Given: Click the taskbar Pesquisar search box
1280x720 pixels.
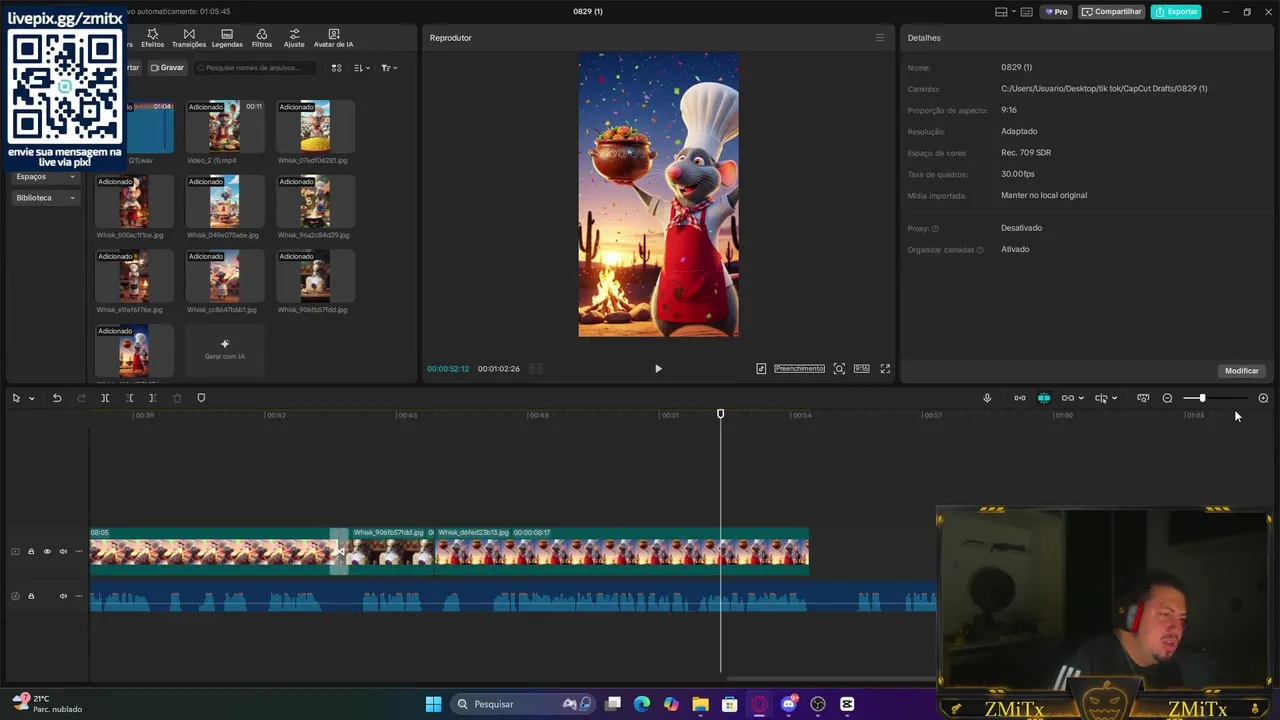Looking at the screenshot, I should [524, 704].
